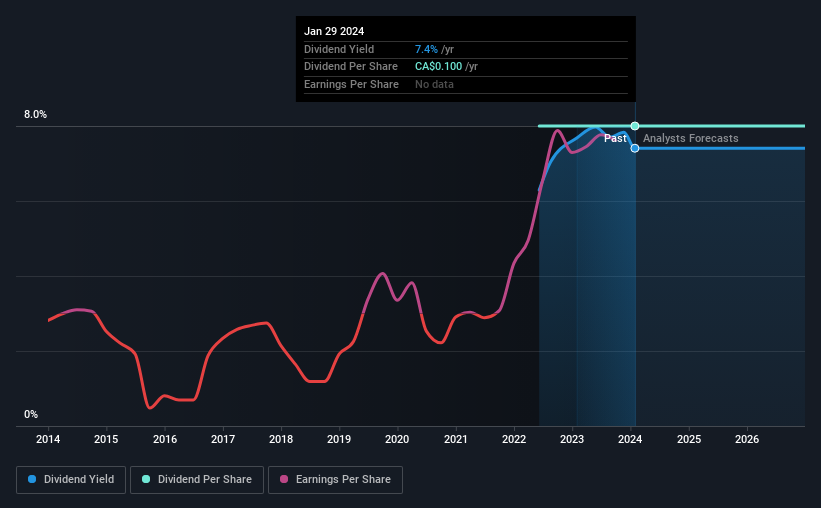Click the 2014 x-axis label

(x=48, y=439)
